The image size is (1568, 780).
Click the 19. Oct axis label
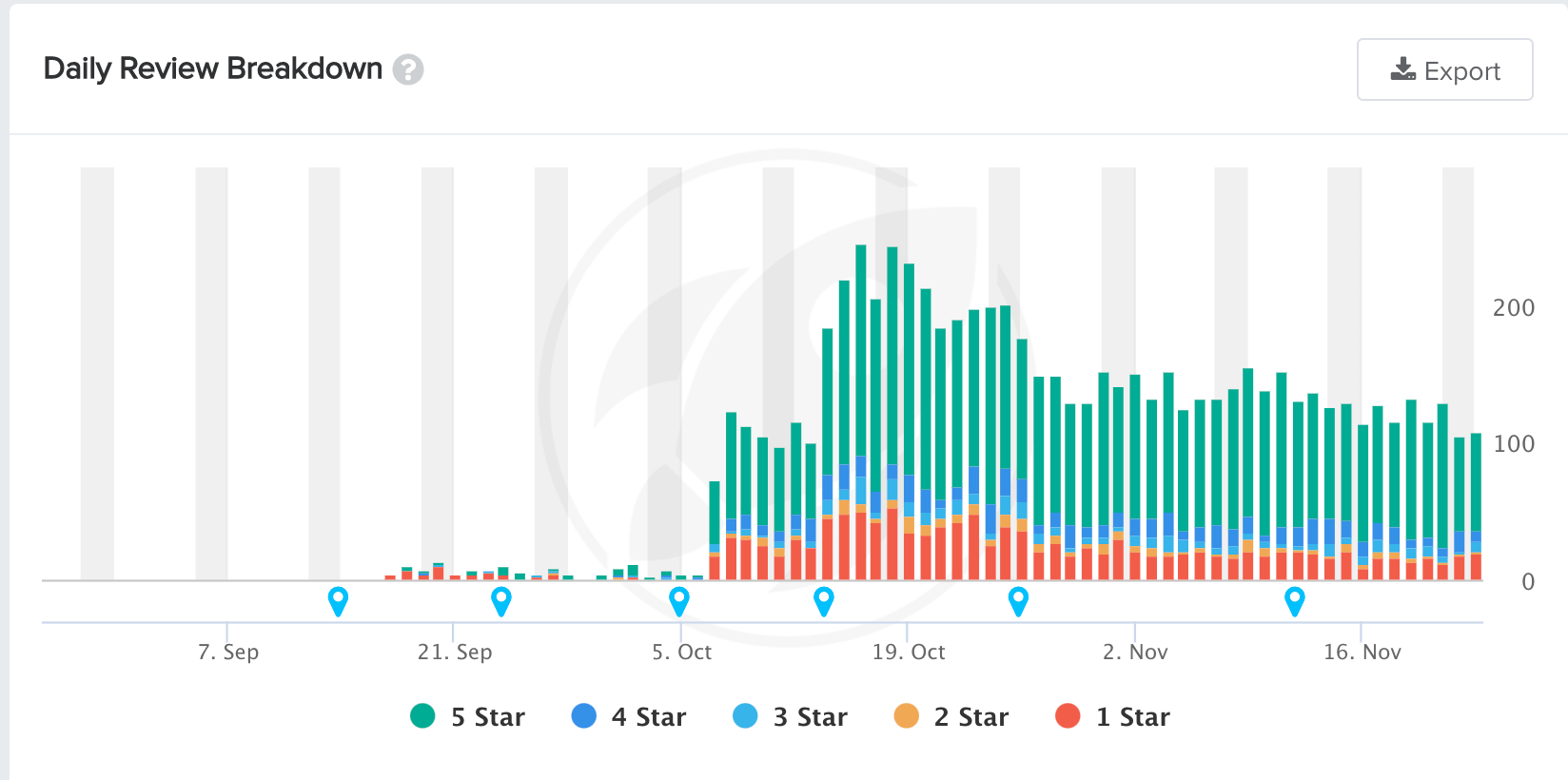coord(909,652)
